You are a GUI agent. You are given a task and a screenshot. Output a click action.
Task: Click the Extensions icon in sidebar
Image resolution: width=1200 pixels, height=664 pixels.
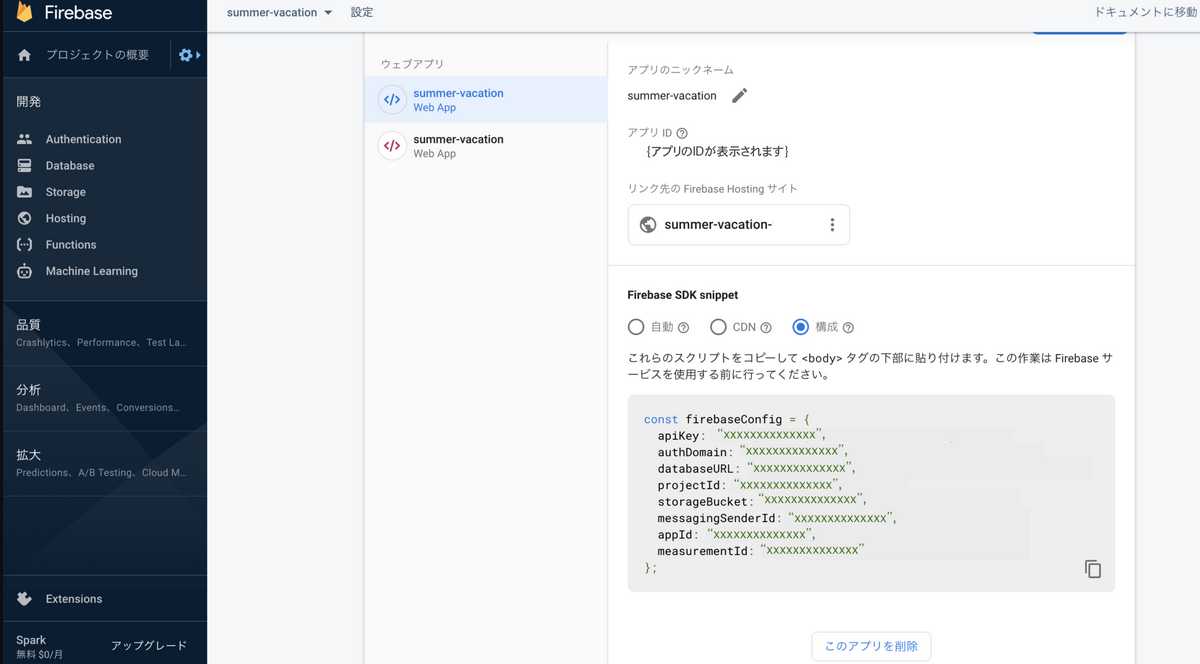tap(25, 599)
